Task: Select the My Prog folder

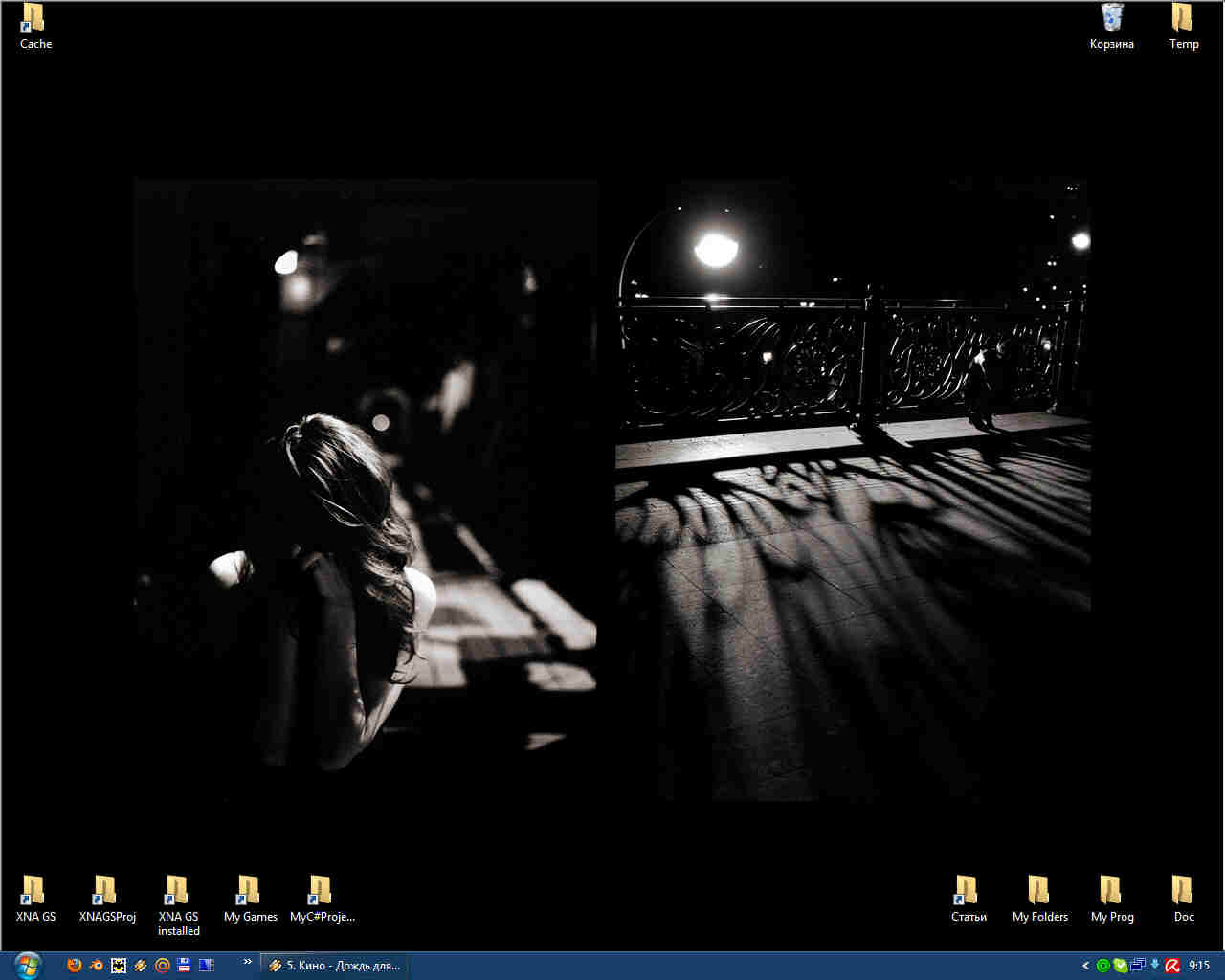Action: [x=1112, y=900]
